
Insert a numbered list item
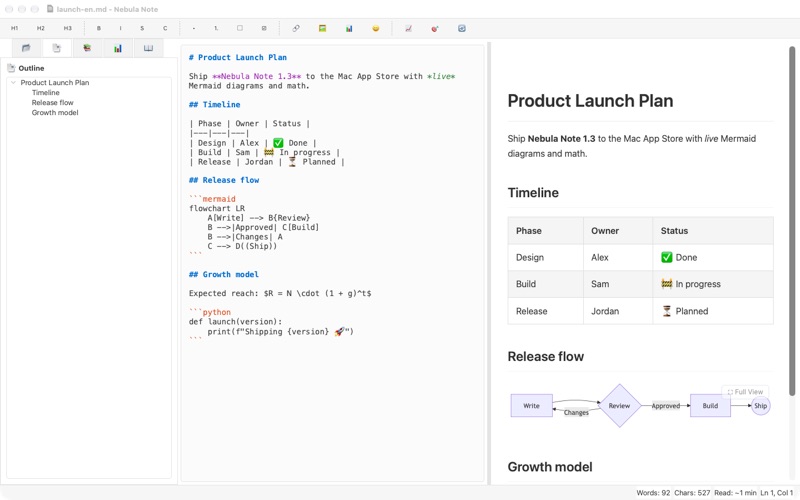tap(216, 29)
